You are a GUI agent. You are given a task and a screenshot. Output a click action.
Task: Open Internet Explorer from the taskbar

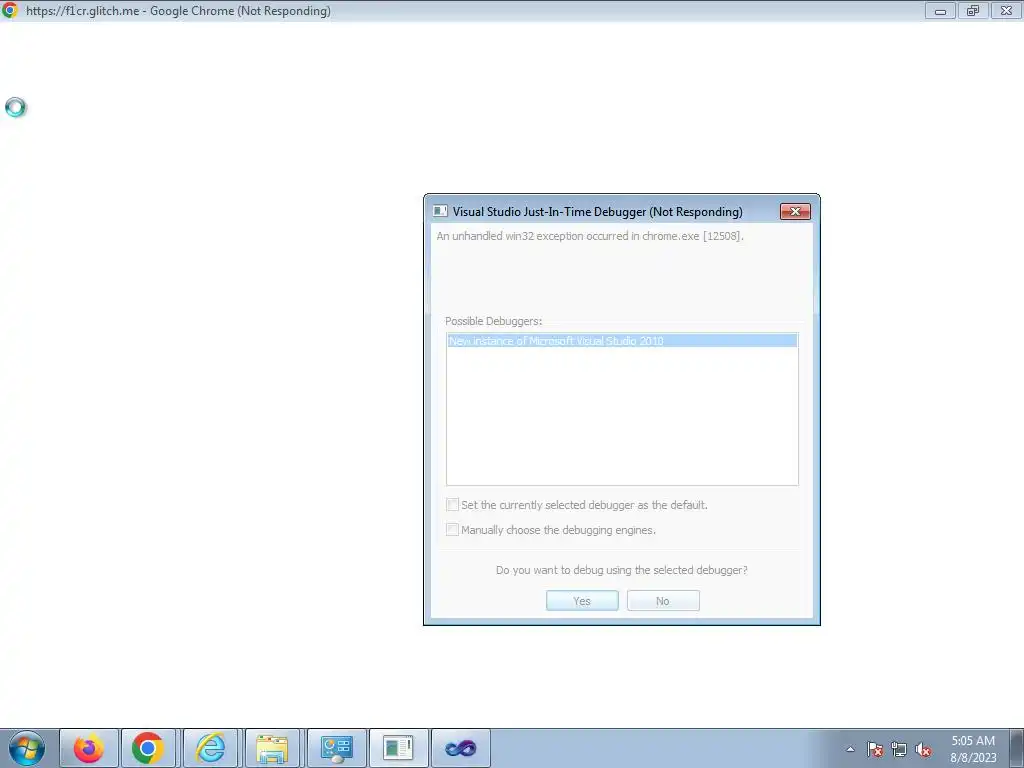210,748
